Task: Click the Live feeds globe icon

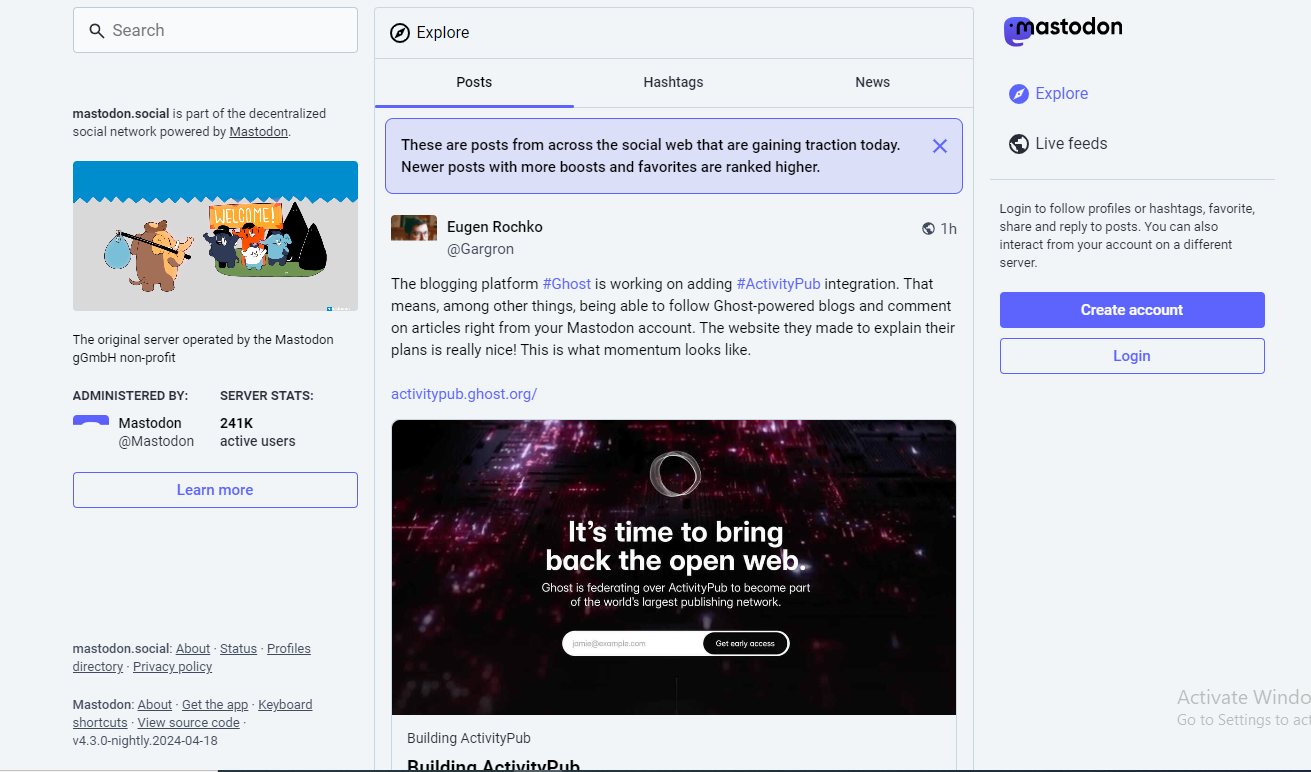Action: pyautogui.click(x=1018, y=144)
